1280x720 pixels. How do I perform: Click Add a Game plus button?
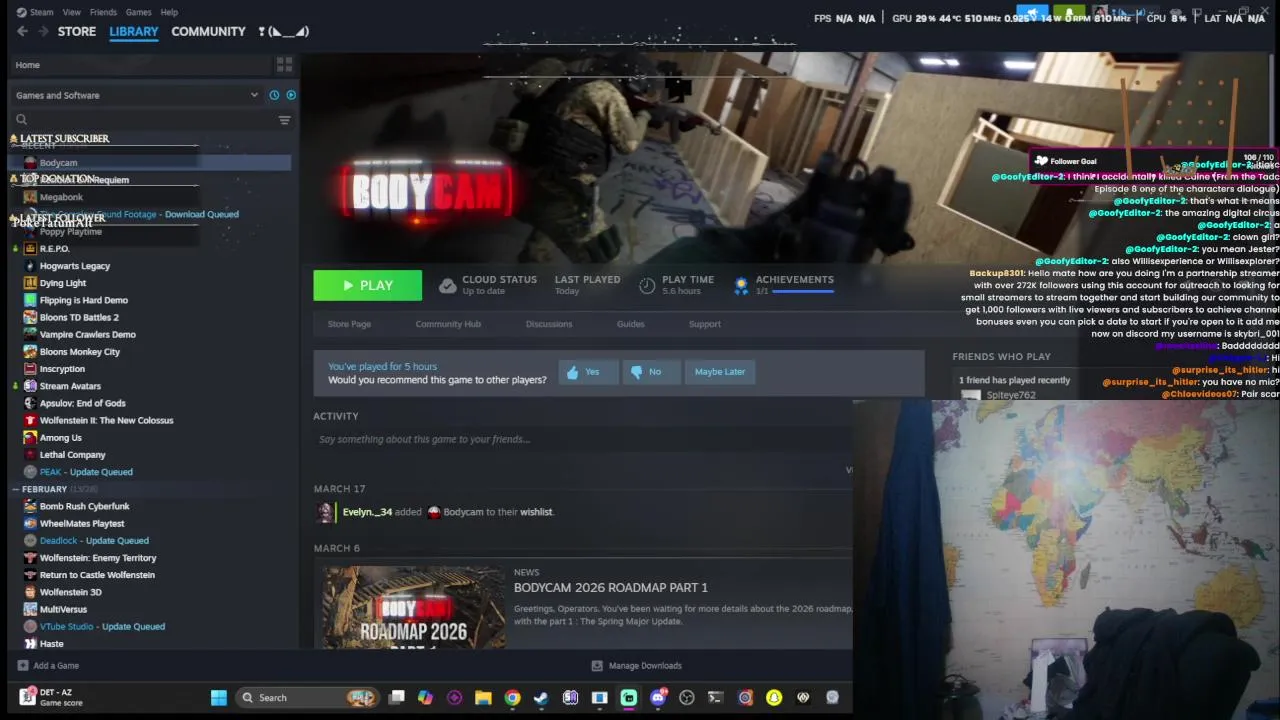(23, 666)
